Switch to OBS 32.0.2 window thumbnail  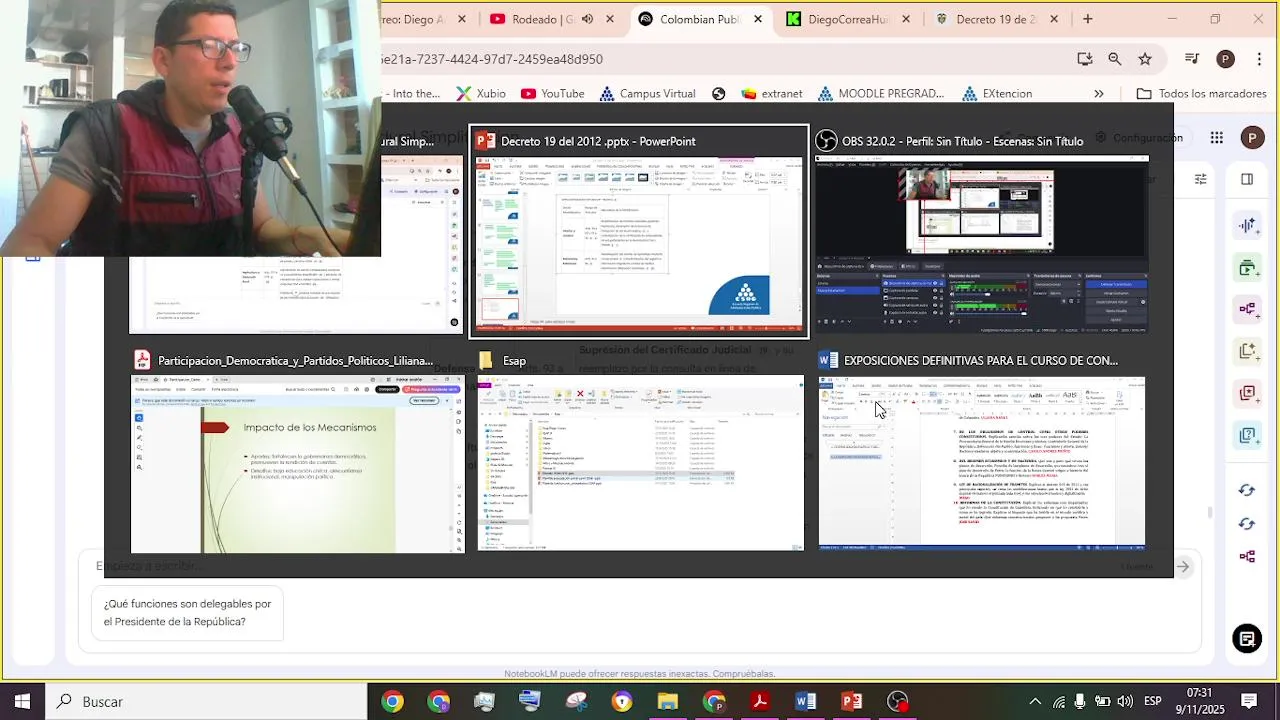(x=982, y=232)
